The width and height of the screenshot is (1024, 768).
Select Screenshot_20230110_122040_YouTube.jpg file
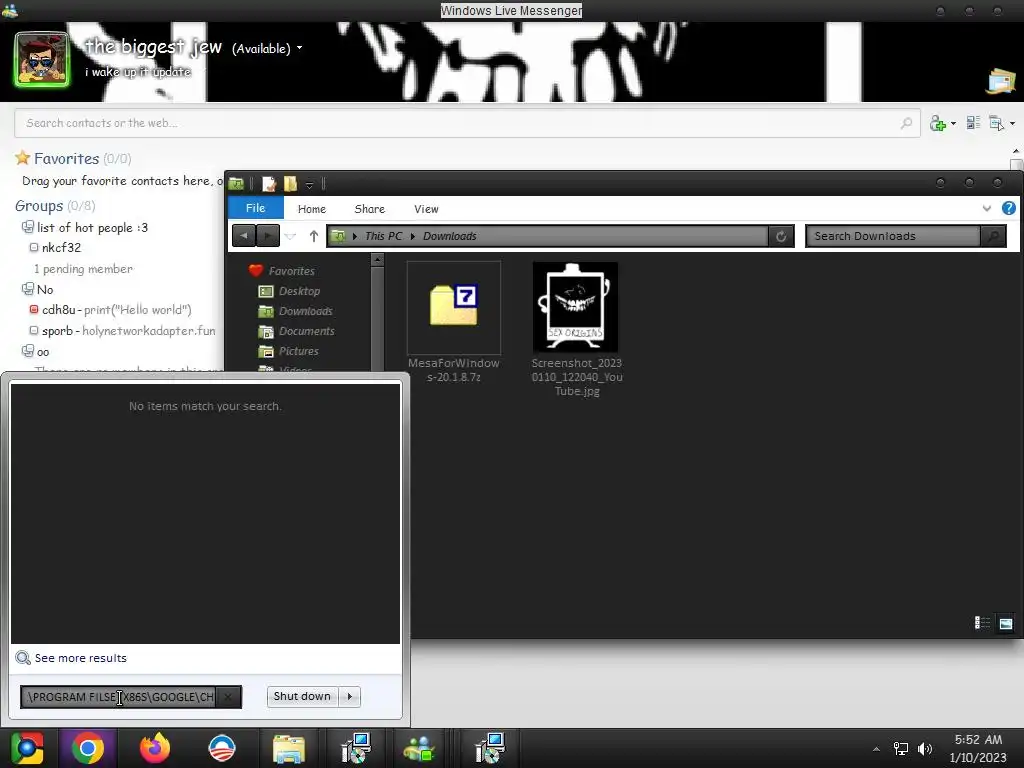coord(576,330)
